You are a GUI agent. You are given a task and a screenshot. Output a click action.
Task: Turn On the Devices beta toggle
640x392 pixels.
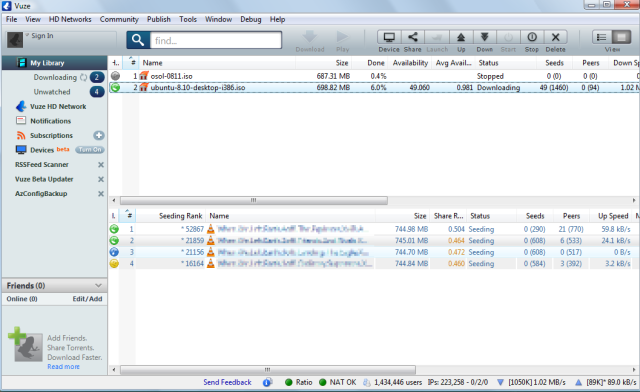click(90, 150)
